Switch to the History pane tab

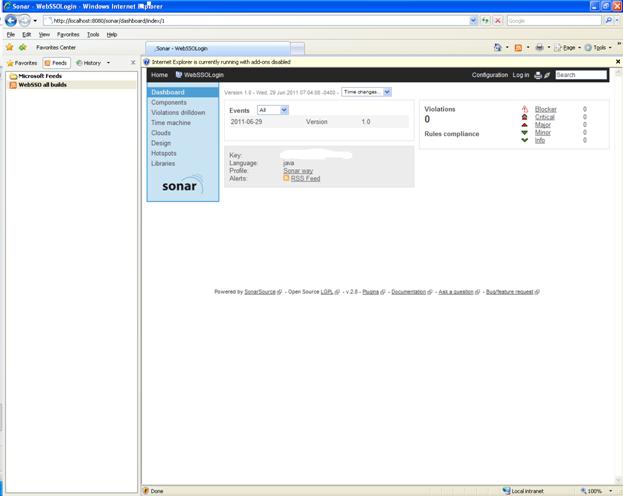pos(88,63)
